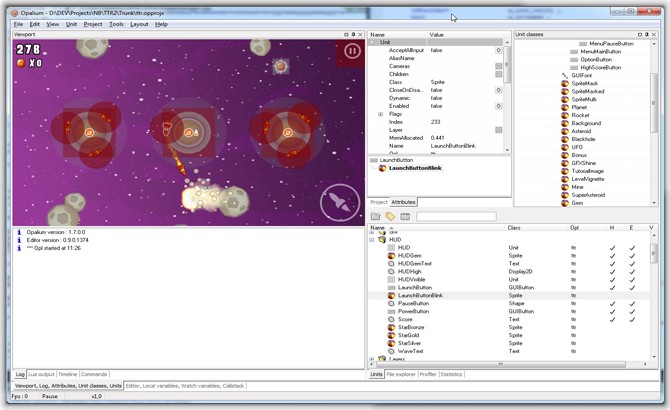Switch to the Profiler tab
The image size is (670, 410).
(428, 374)
